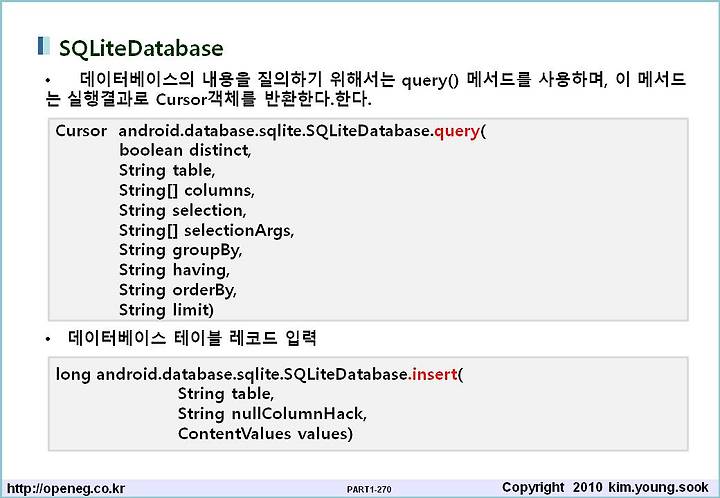Select the 'ContentValues values)' line
Viewport: 720px width, 498px height.
pos(265,433)
